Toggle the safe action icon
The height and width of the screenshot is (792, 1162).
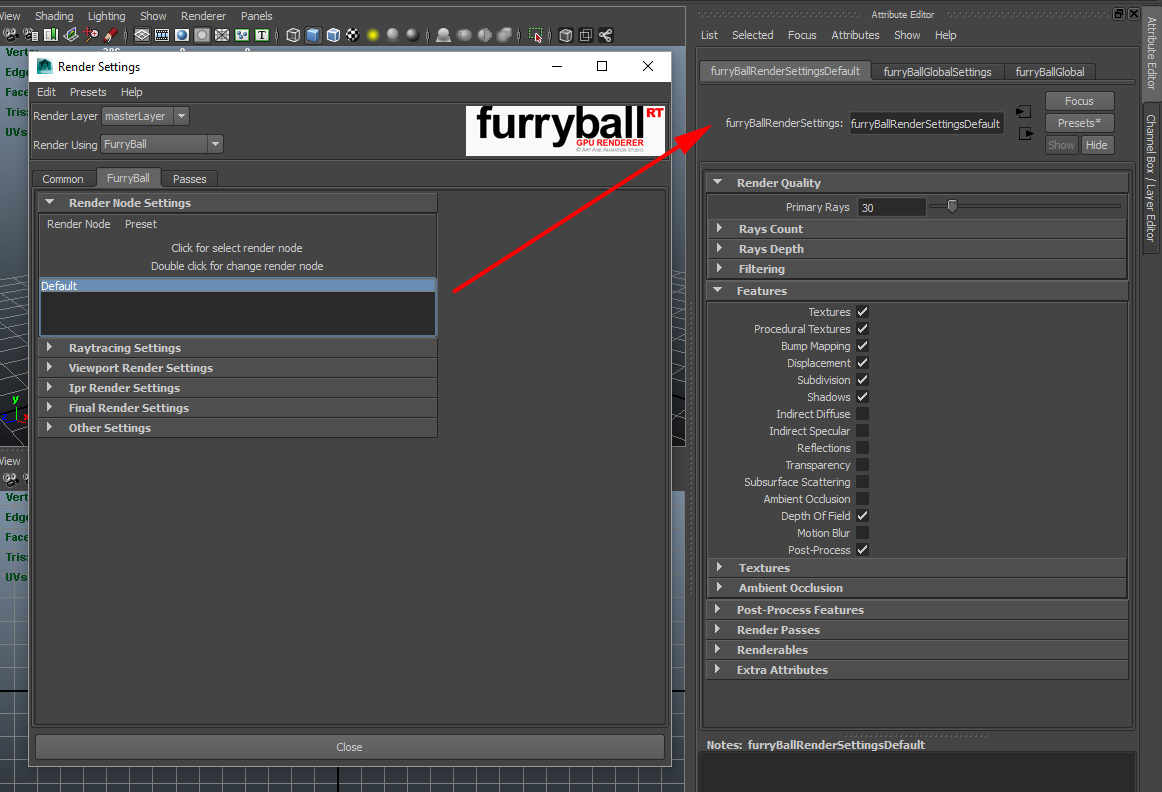tap(242, 35)
